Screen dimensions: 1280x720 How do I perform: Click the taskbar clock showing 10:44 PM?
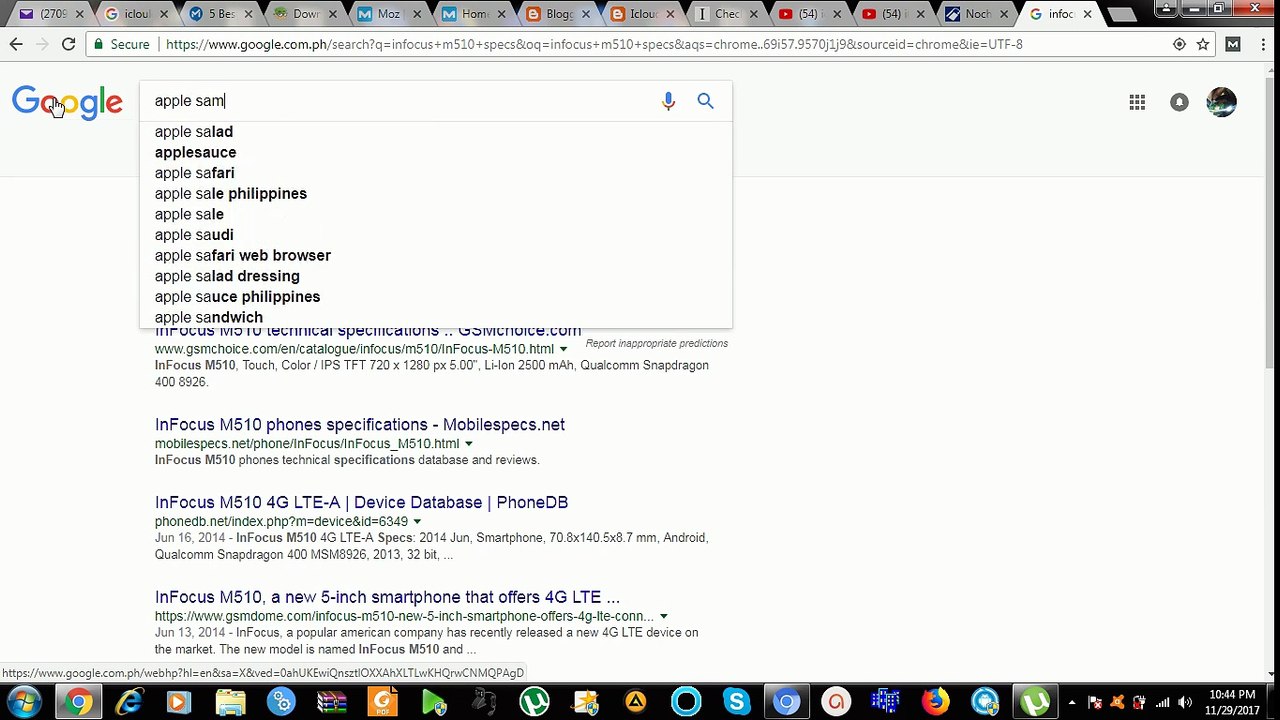[x=1231, y=702]
